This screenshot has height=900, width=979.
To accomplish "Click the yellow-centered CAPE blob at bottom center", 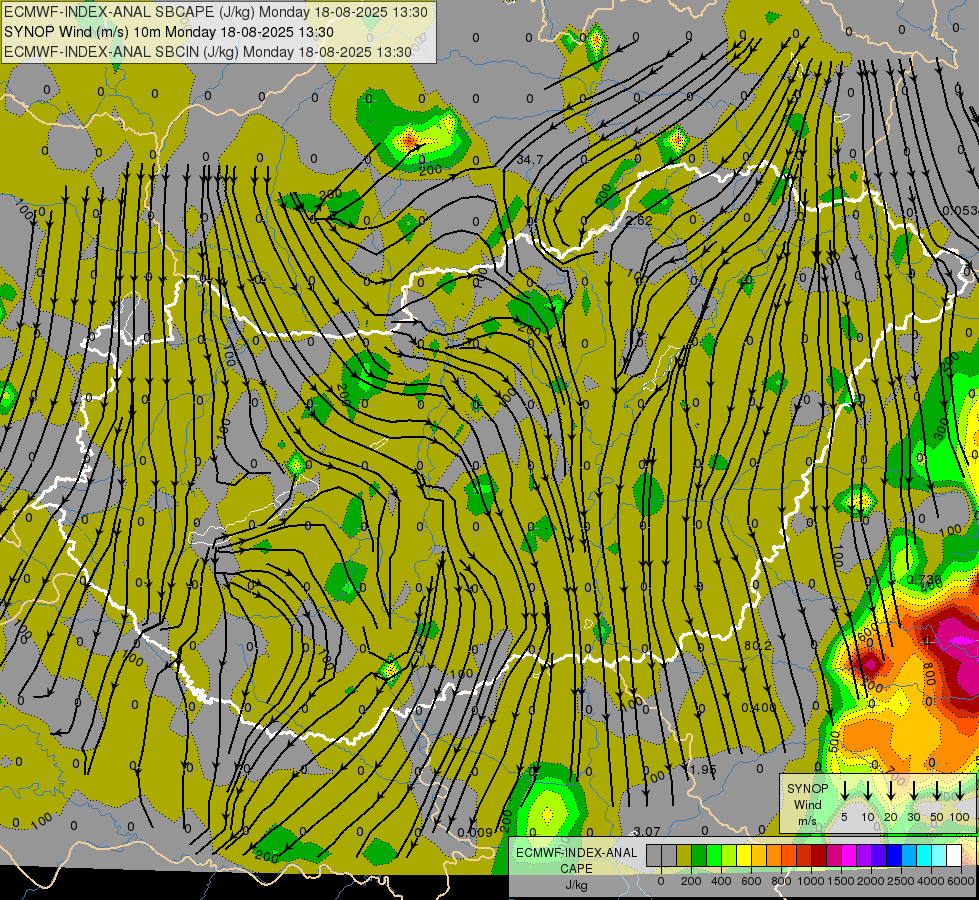I will click(x=548, y=814).
